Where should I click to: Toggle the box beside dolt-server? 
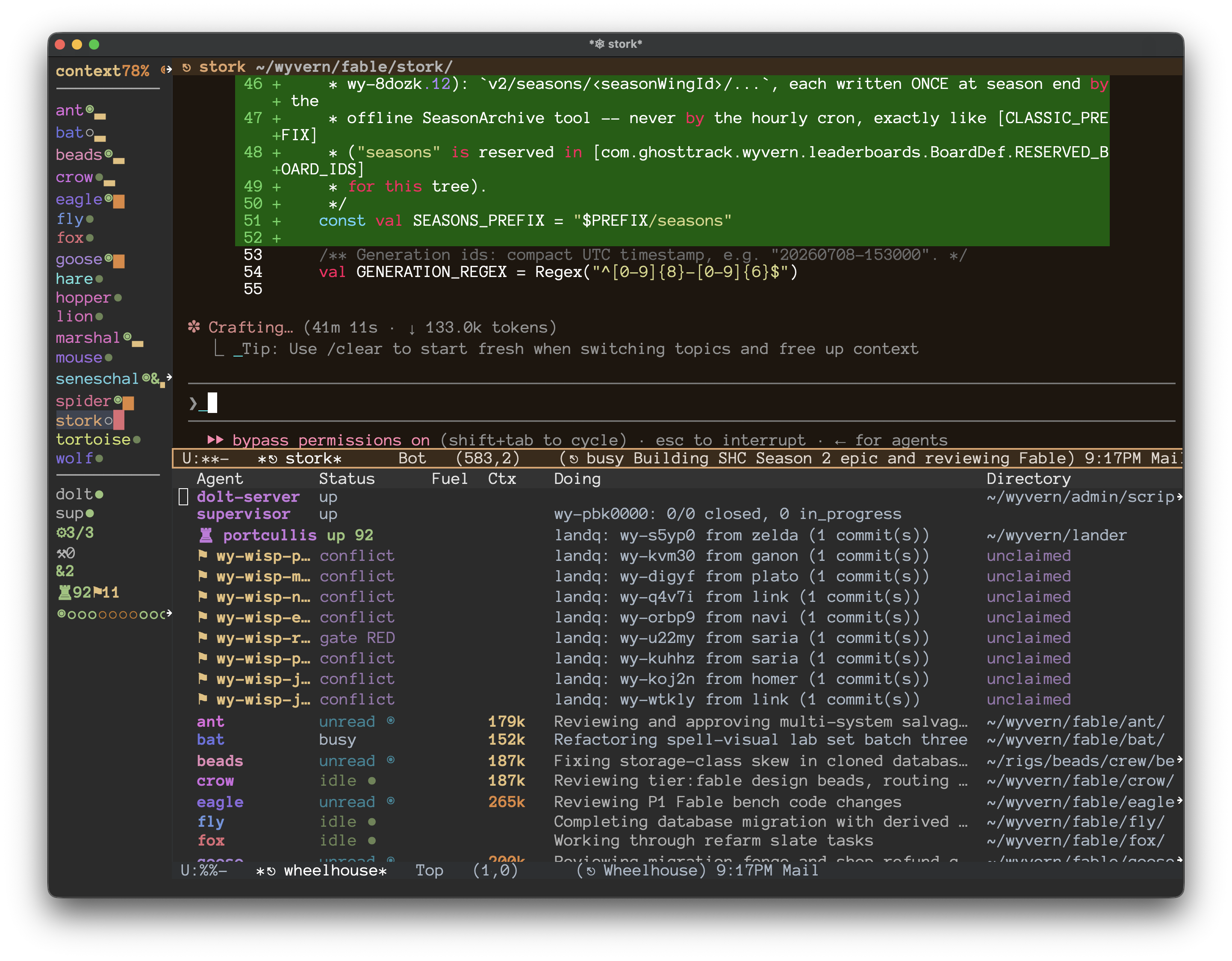click(x=183, y=497)
